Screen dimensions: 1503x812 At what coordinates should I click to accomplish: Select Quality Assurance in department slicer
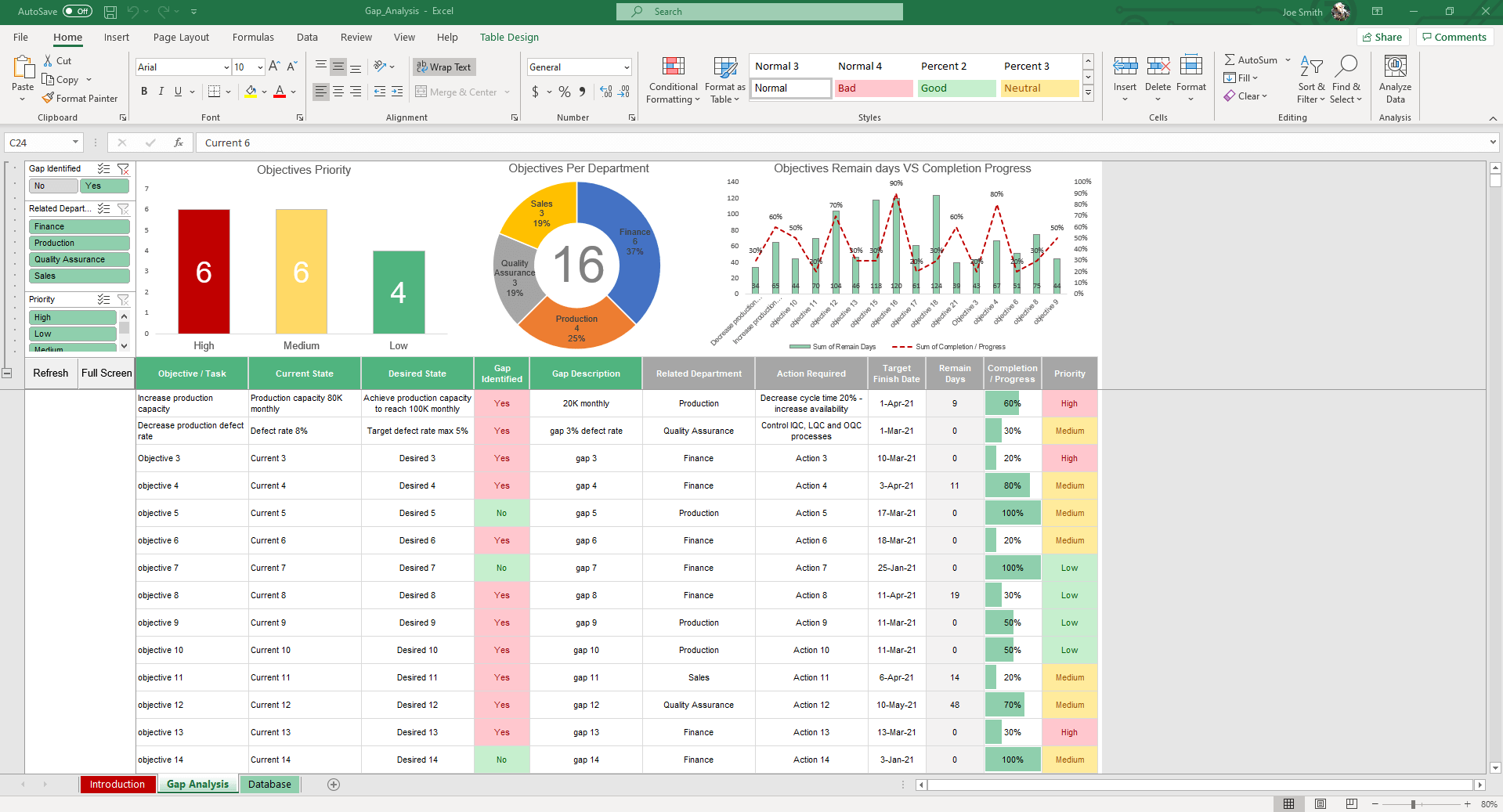(x=78, y=258)
